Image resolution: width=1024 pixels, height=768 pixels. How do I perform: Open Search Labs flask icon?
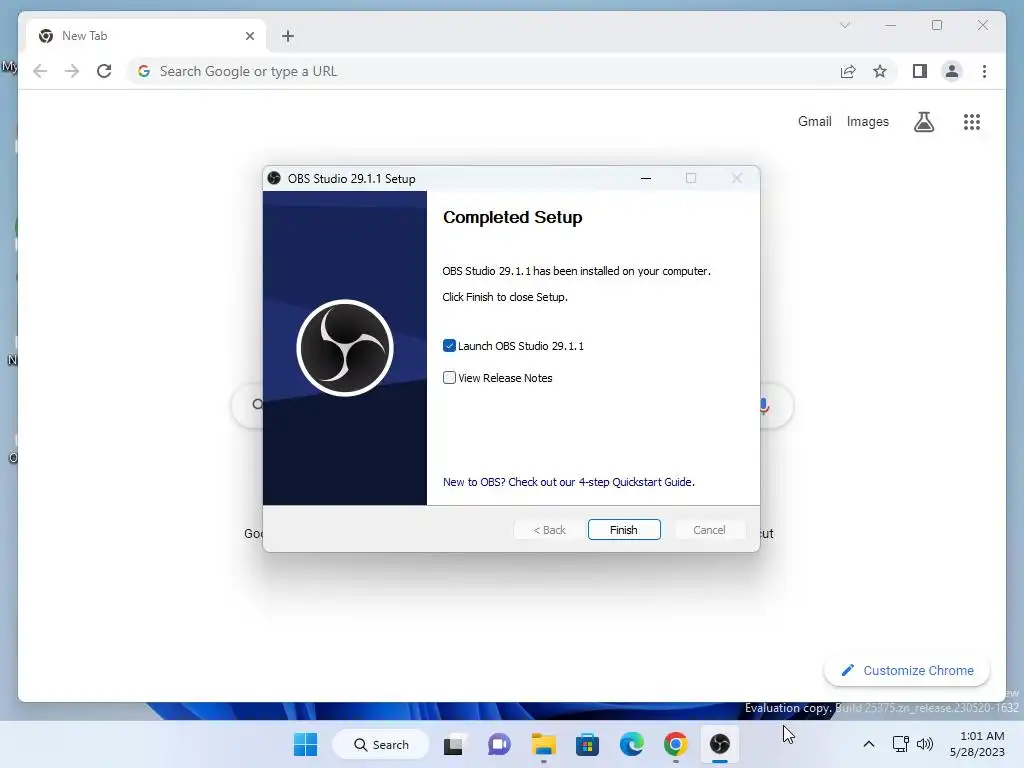click(x=923, y=121)
